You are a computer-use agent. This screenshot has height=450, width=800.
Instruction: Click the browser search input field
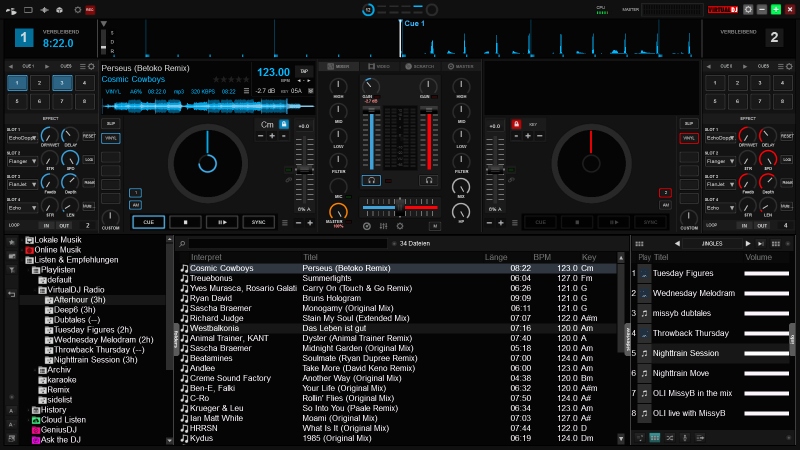(x=288, y=244)
